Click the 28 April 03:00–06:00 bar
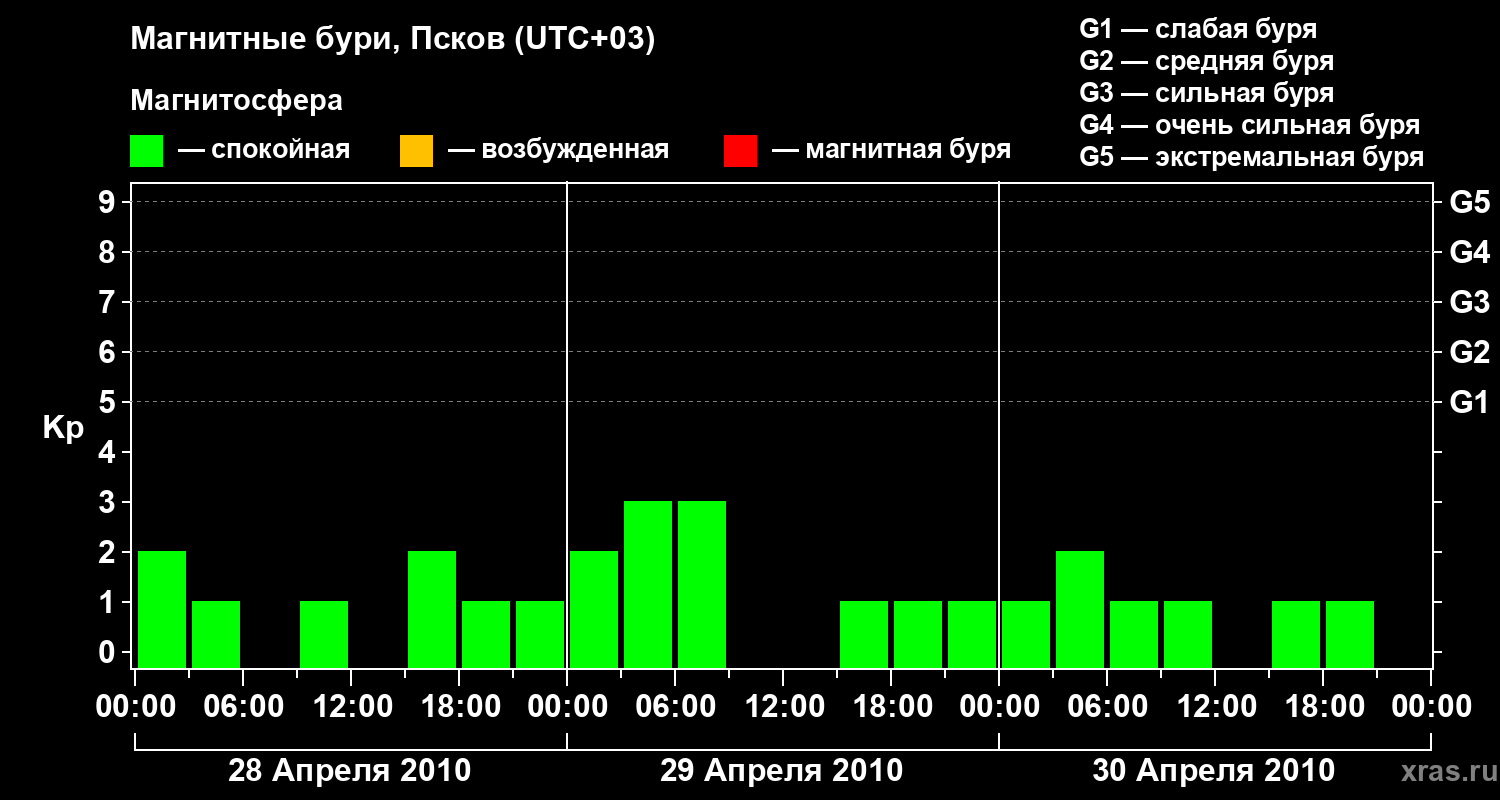Viewport: 1500px width, 800px height. click(x=216, y=634)
